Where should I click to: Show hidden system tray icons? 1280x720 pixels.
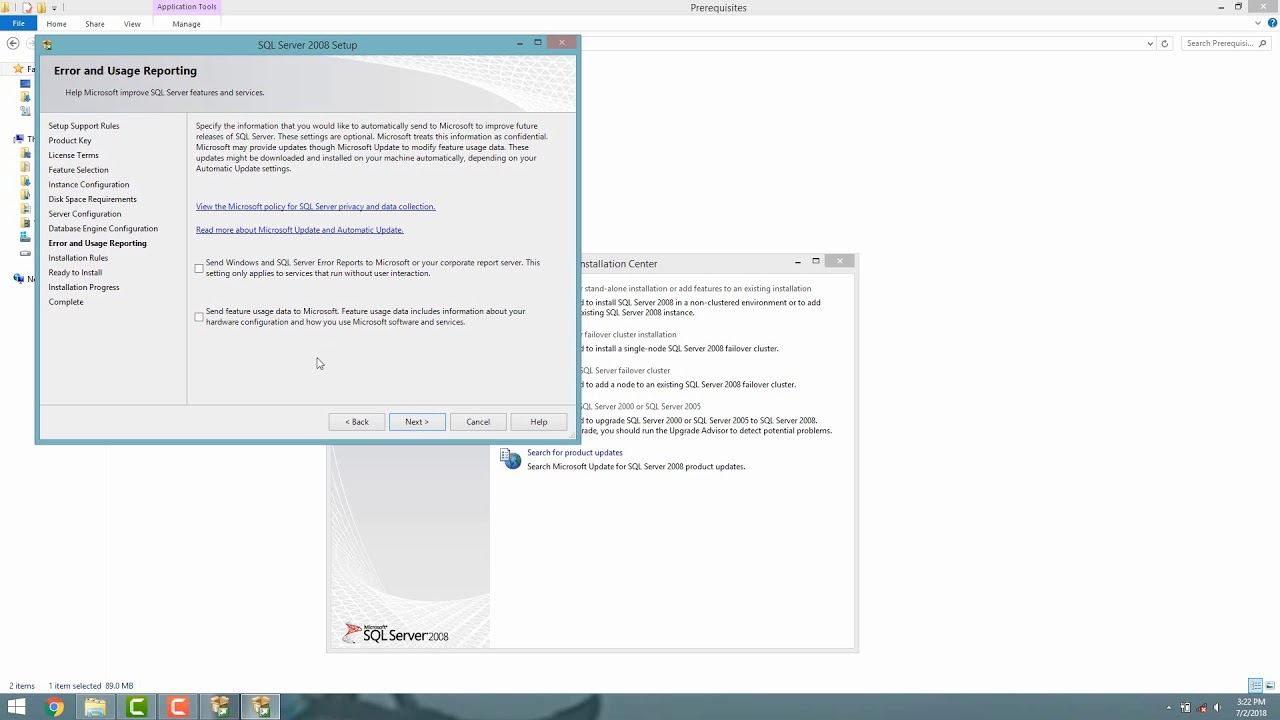(x=1167, y=708)
